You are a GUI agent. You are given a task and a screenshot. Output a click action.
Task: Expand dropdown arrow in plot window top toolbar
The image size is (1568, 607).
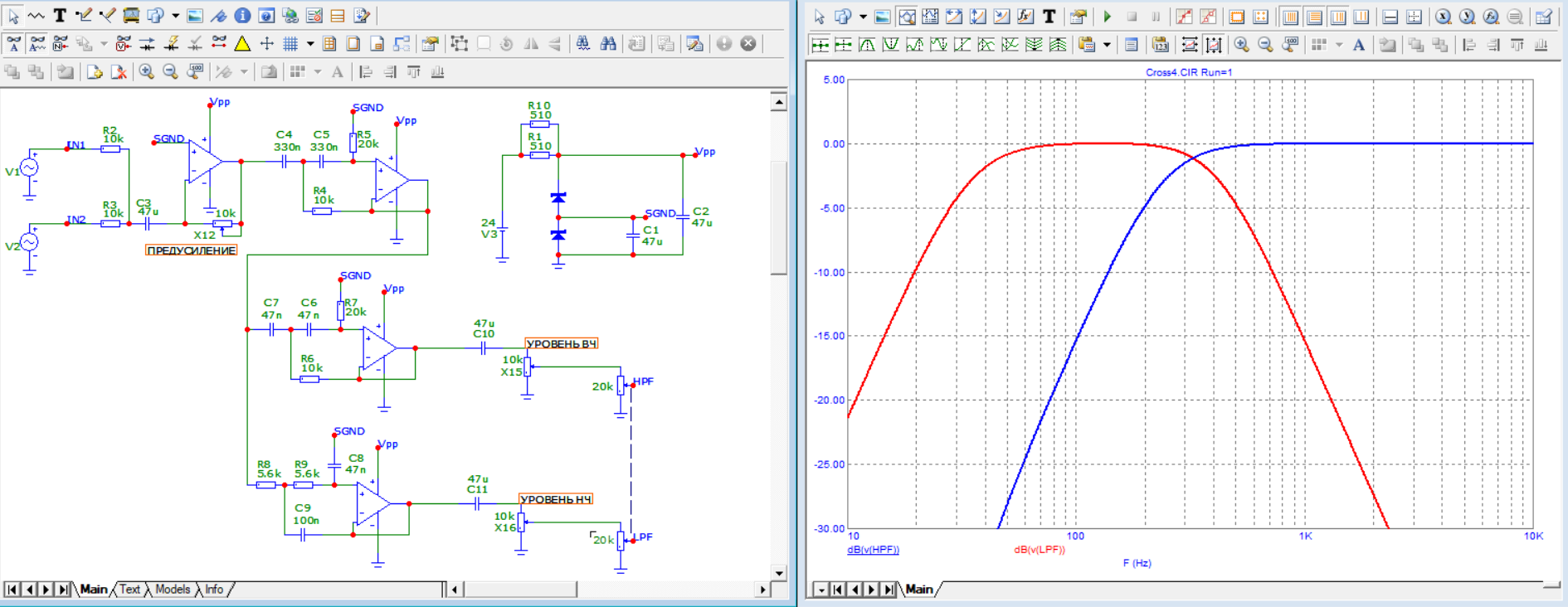(x=863, y=17)
